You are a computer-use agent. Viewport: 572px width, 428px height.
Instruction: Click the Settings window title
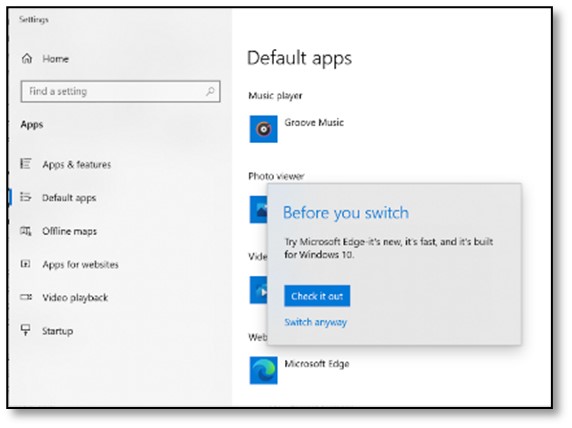pos(34,19)
